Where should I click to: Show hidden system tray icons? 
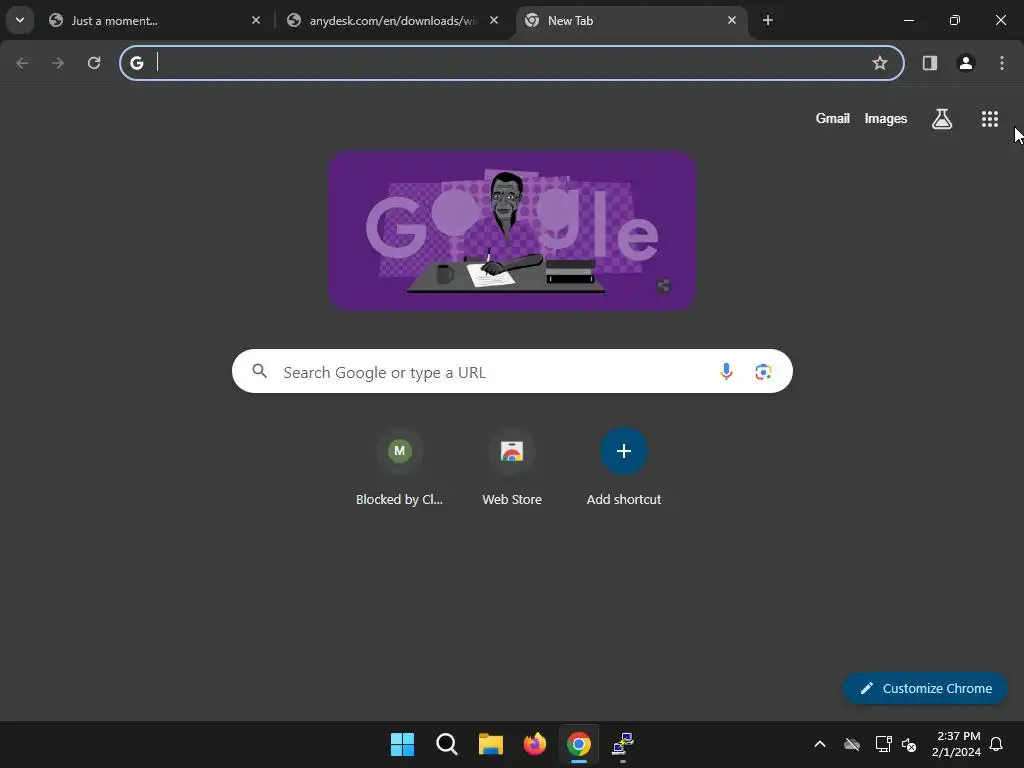pos(820,744)
